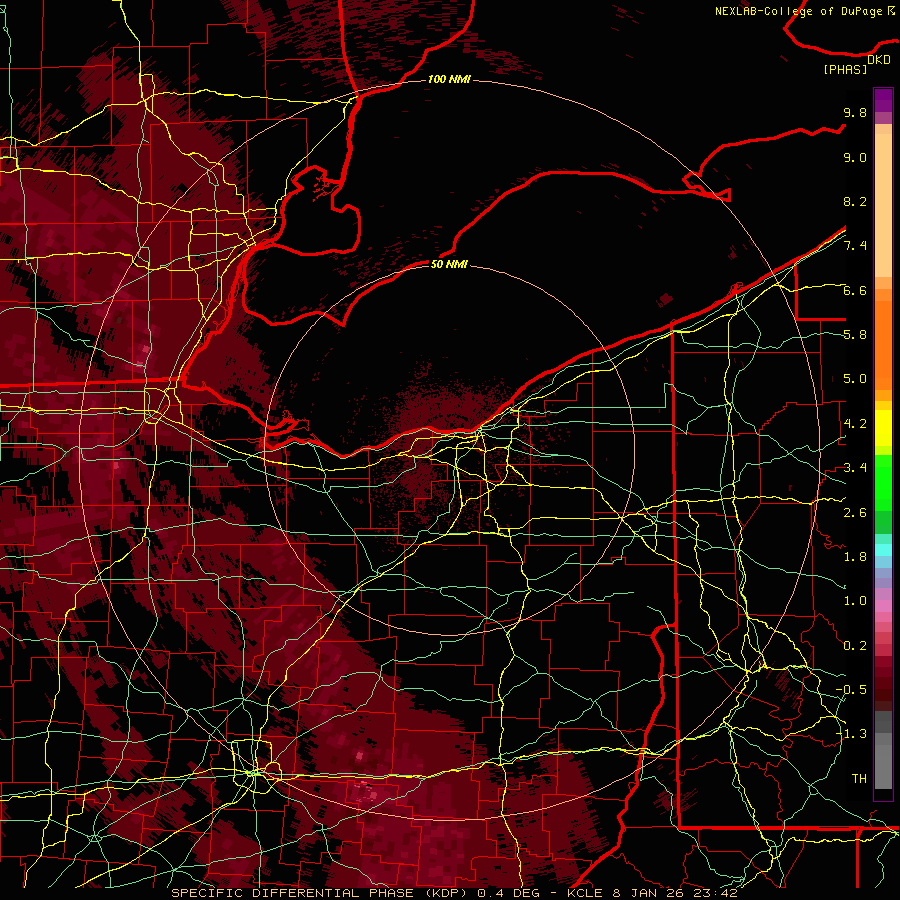The height and width of the screenshot is (900, 900).
Task: Select the 8.2 scale label
Action: 855,201
